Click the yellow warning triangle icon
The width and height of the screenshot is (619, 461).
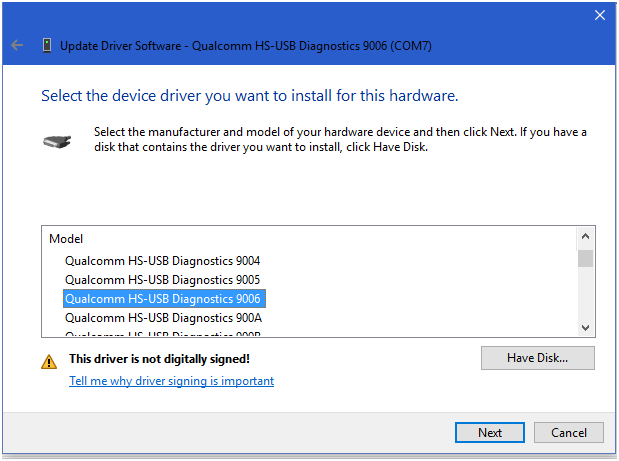[49, 360]
